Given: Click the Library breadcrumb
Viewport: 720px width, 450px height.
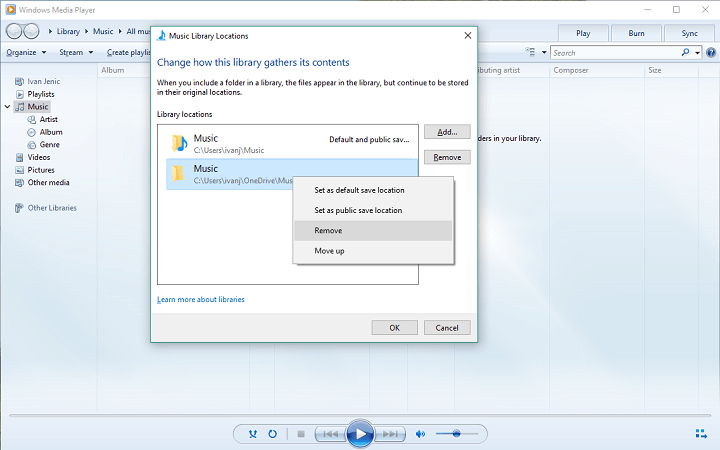Looking at the screenshot, I should [68, 31].
